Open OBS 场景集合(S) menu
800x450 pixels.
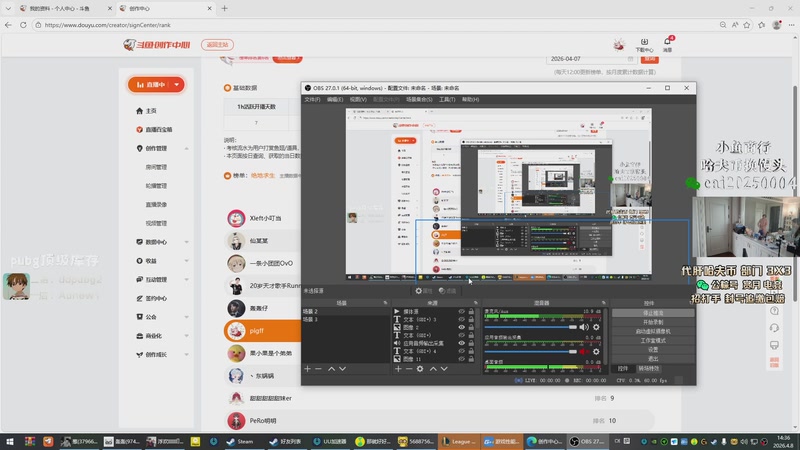(419, 99)
